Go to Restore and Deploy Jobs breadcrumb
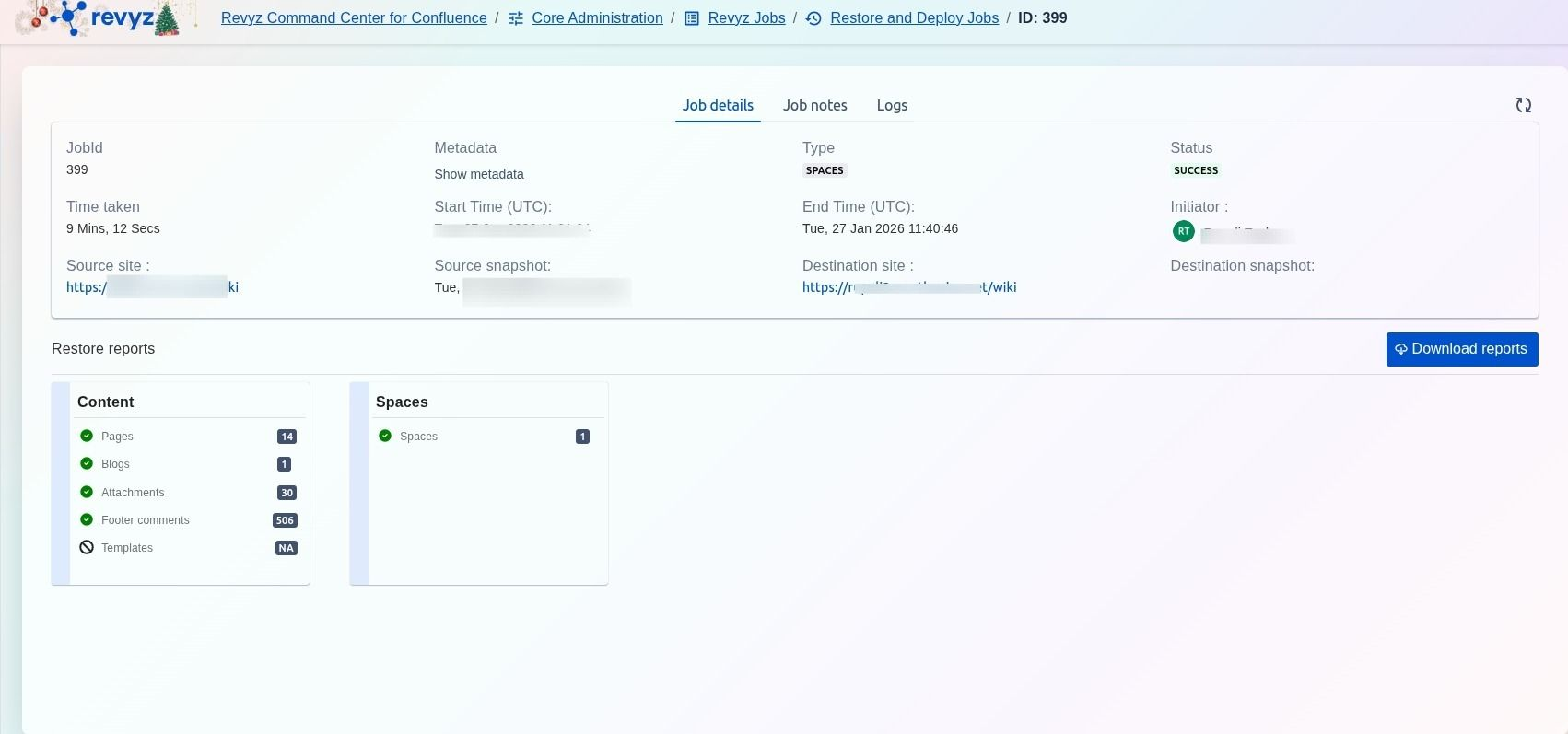The height and width of the screenshot is (734, 1568). click(914, 18)
